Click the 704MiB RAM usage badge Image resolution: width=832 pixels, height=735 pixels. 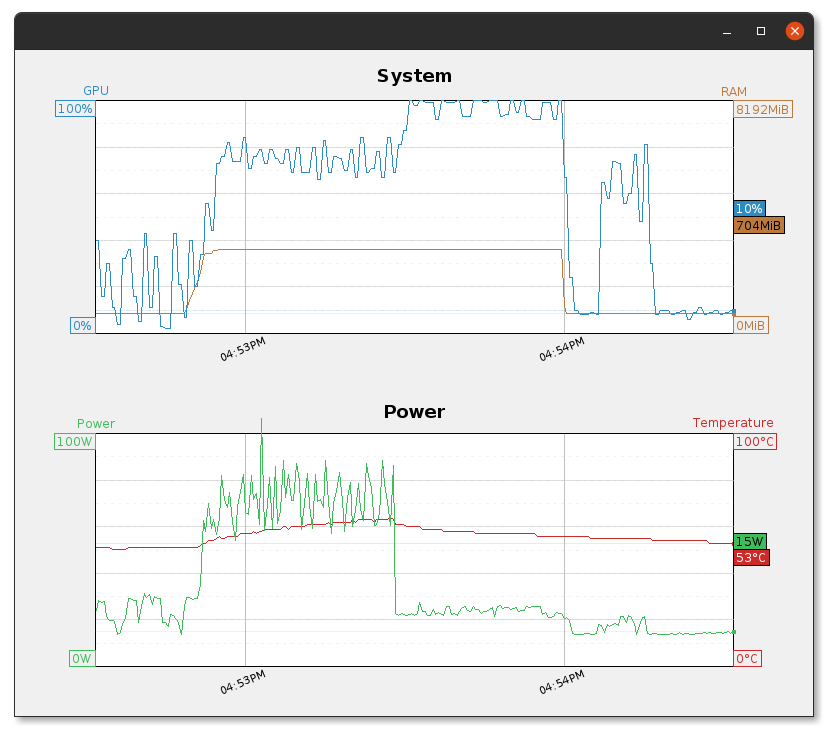tap(759, 226)
